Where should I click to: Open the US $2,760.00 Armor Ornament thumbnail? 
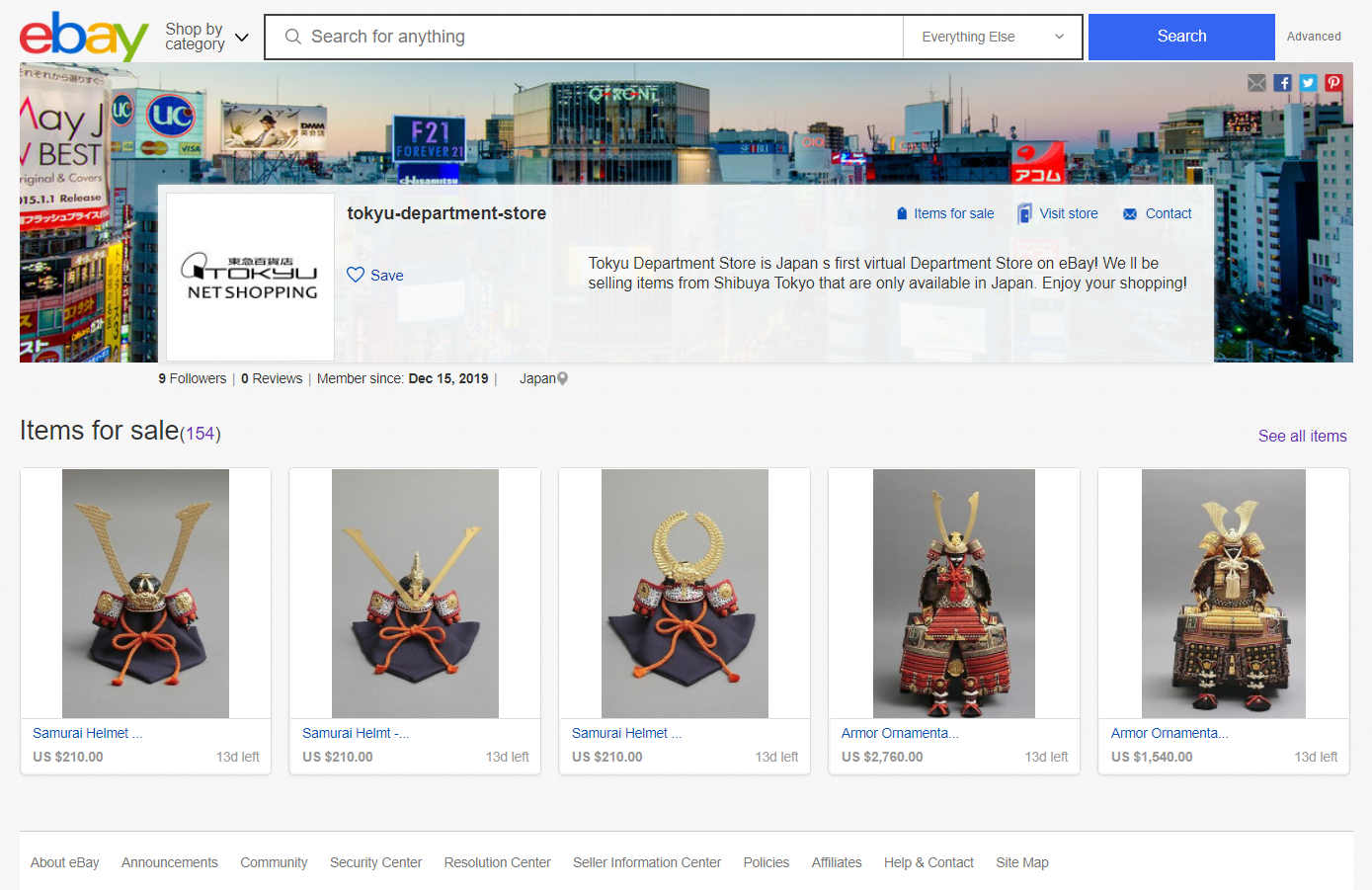pyautogui.click(x=953, y=593)
